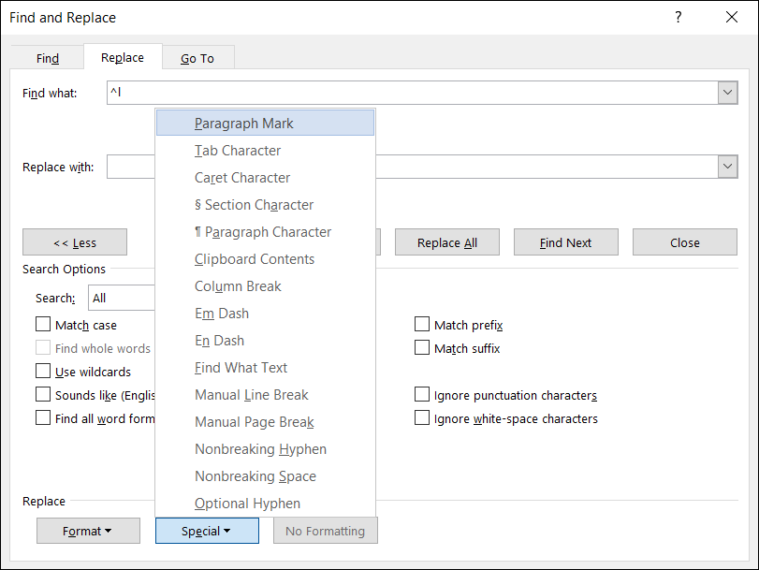Choose ¶ Paragraph Character entry
Viewport: 759px width, 570px height.
pos(265,232)
